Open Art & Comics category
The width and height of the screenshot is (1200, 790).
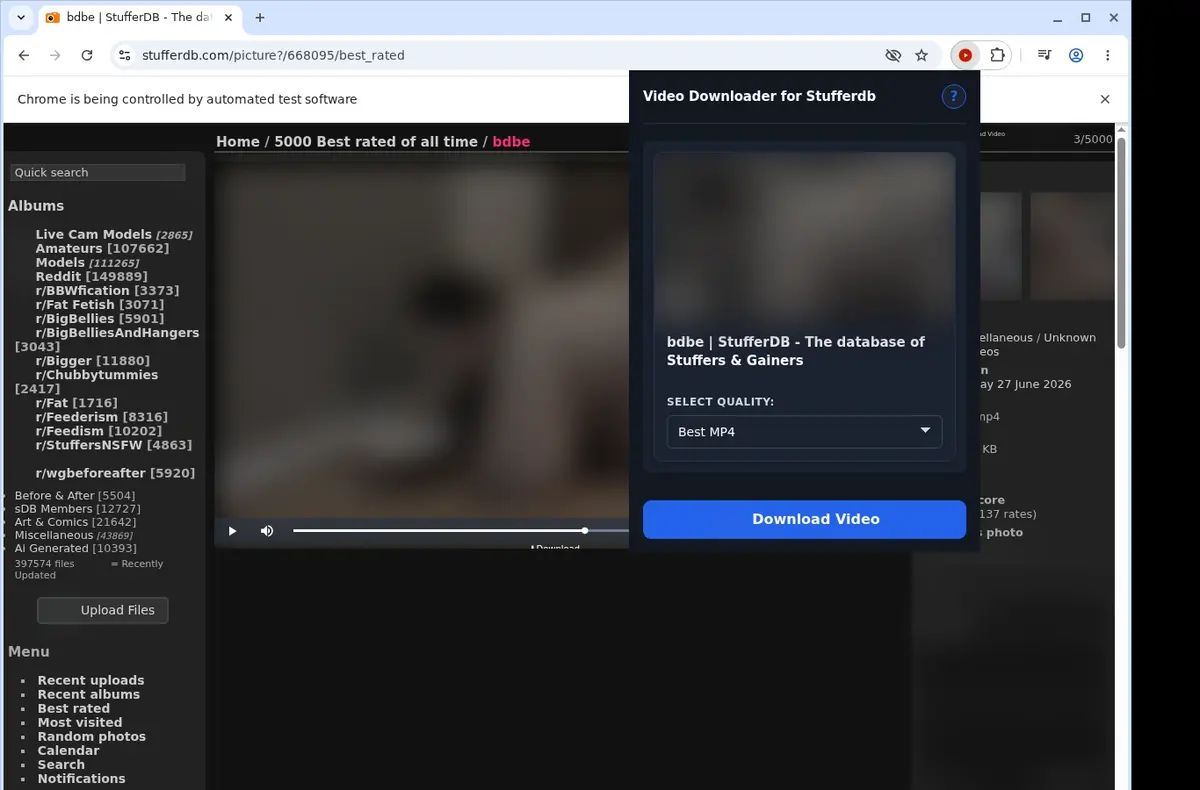pyautogui.click(x=52, y=521)
